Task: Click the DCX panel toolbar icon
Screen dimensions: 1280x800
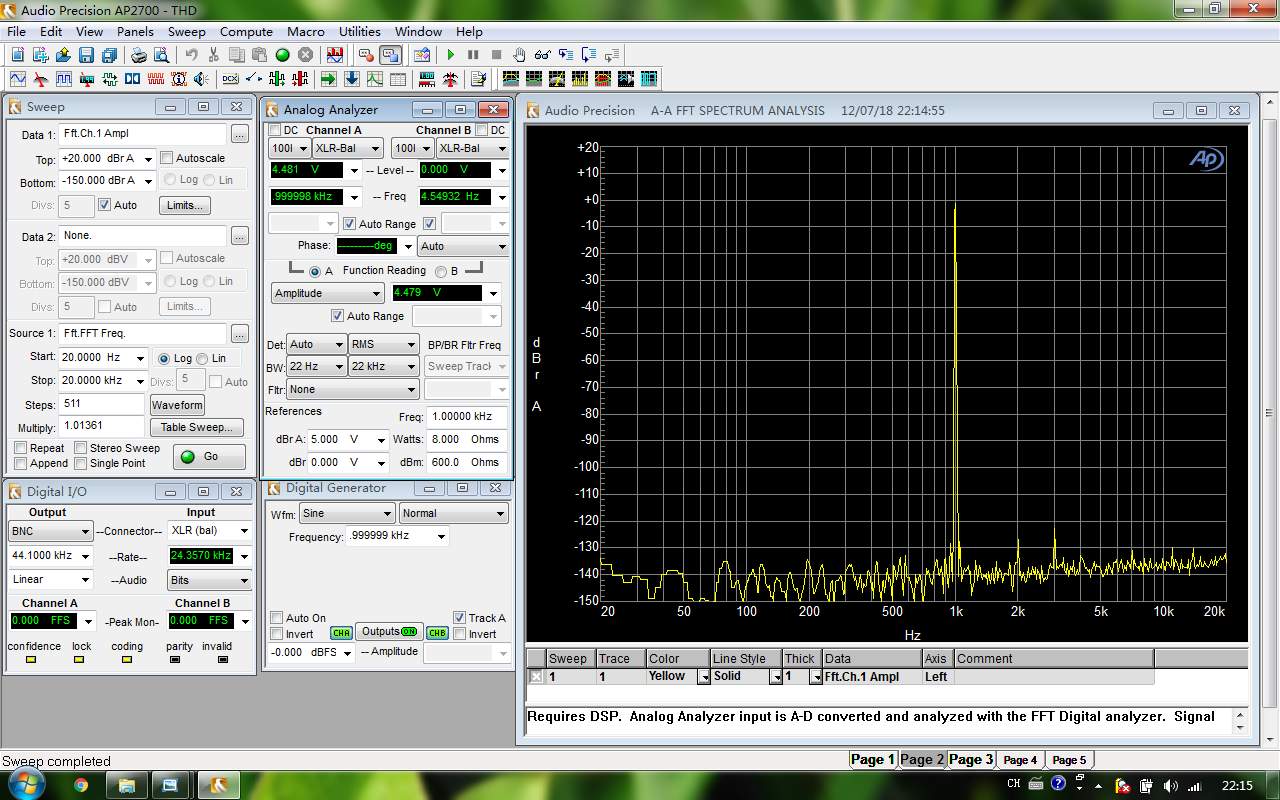Action: coord(230,79)
